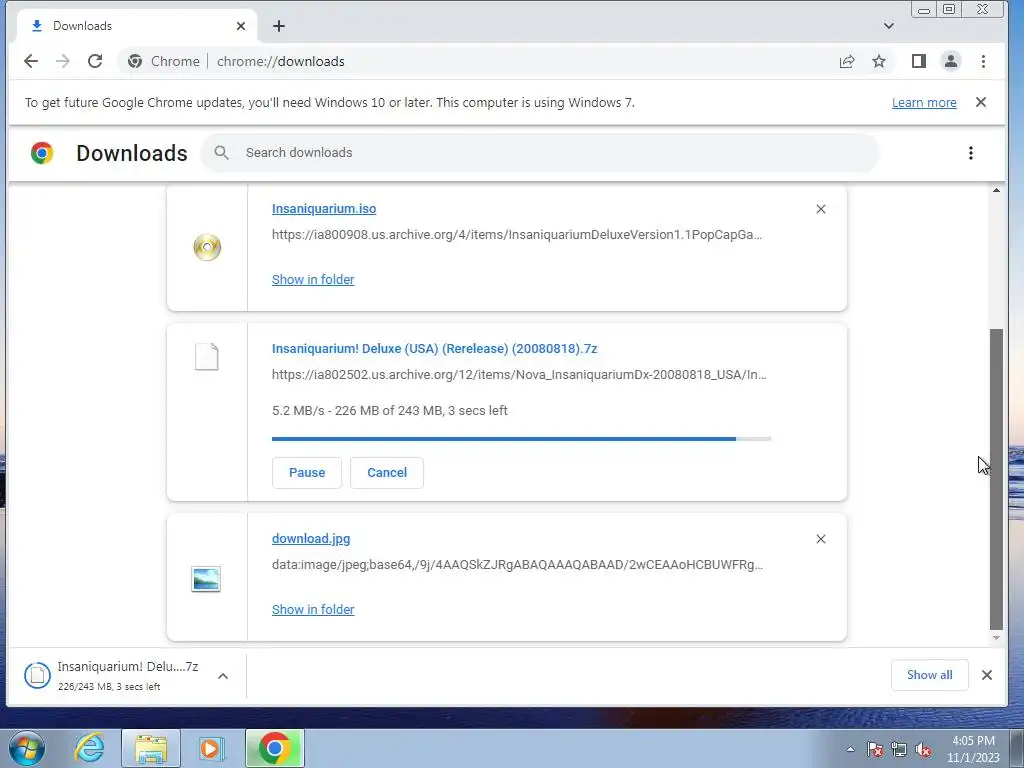Launch Internet Explorer from the taskbar
The width and height of the screenshot is (1024, 768).
pyautogui.click(x=89, y=748)
